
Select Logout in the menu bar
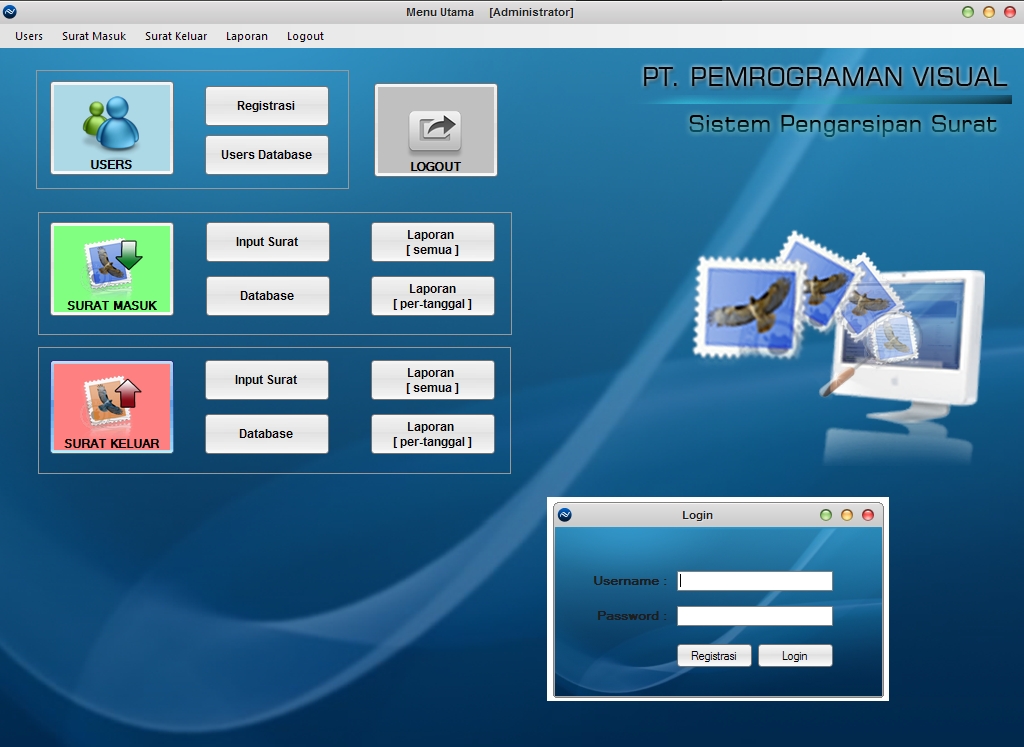(x=305, y=36)
